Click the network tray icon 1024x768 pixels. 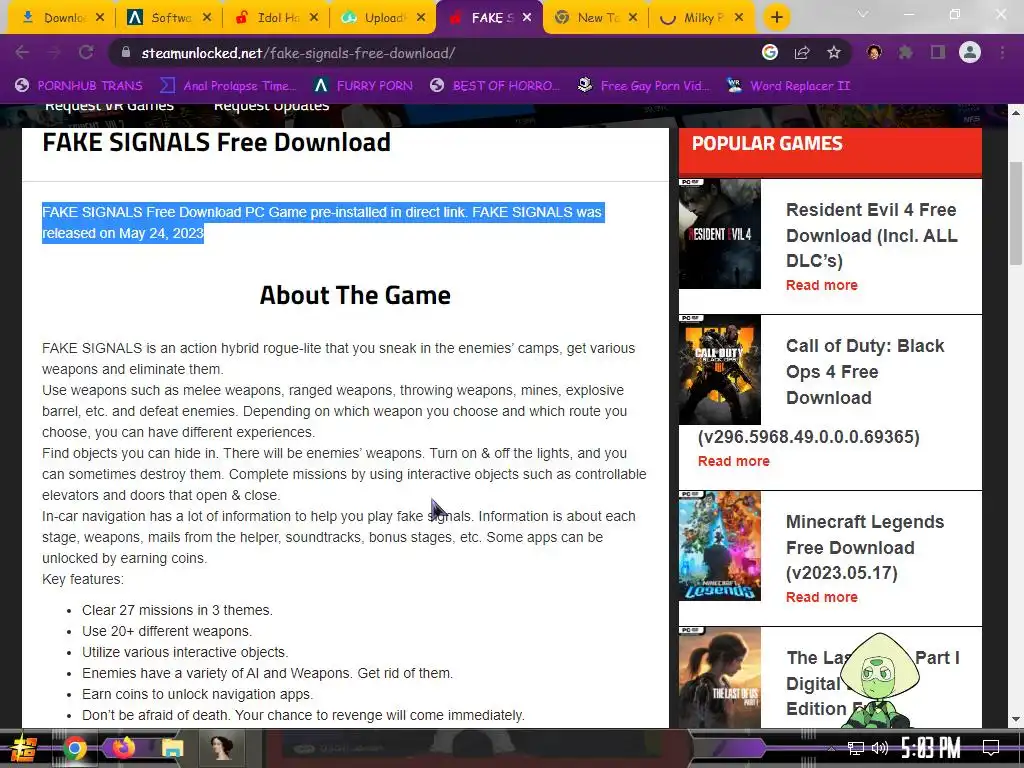(856, 748)
